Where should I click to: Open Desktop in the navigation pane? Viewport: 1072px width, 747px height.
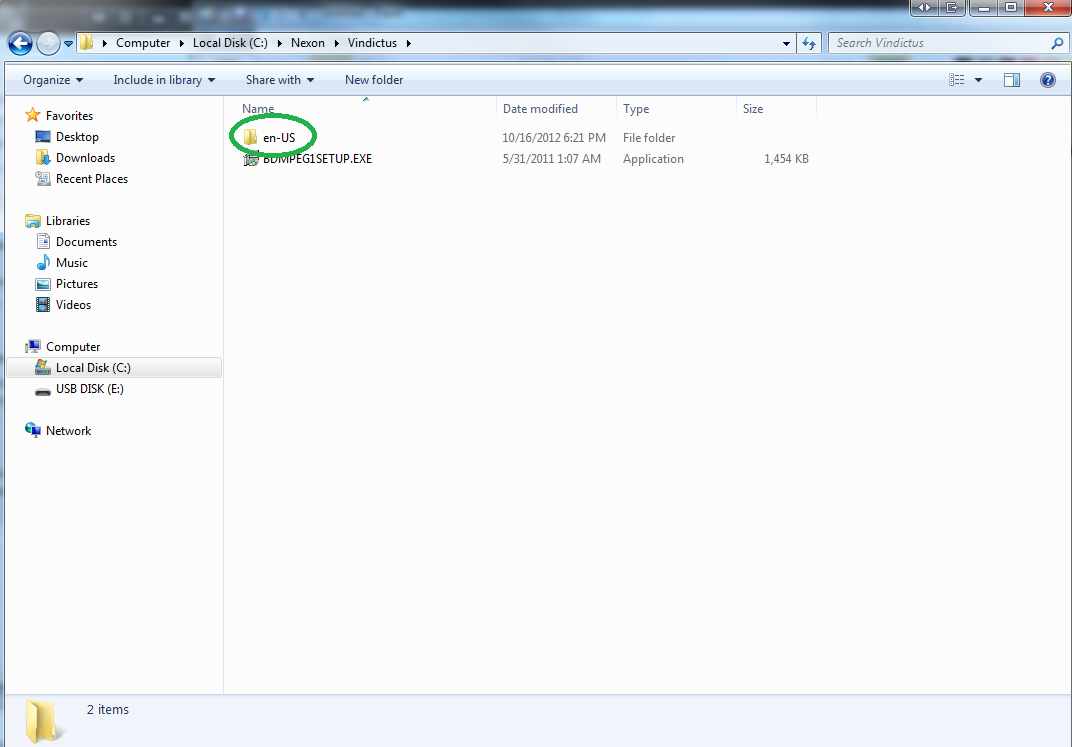77,137
